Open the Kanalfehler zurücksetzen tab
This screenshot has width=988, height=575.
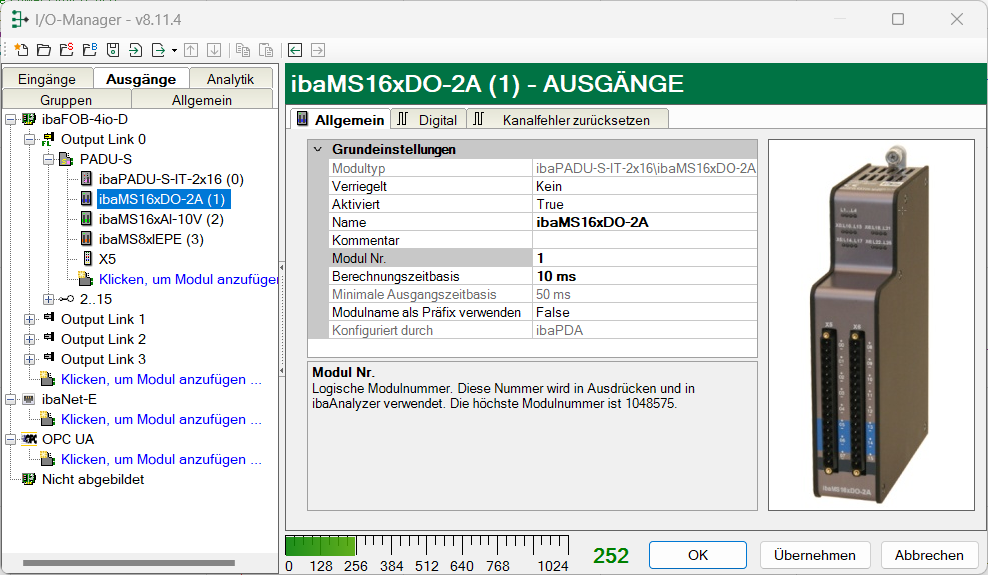(566, 119)
